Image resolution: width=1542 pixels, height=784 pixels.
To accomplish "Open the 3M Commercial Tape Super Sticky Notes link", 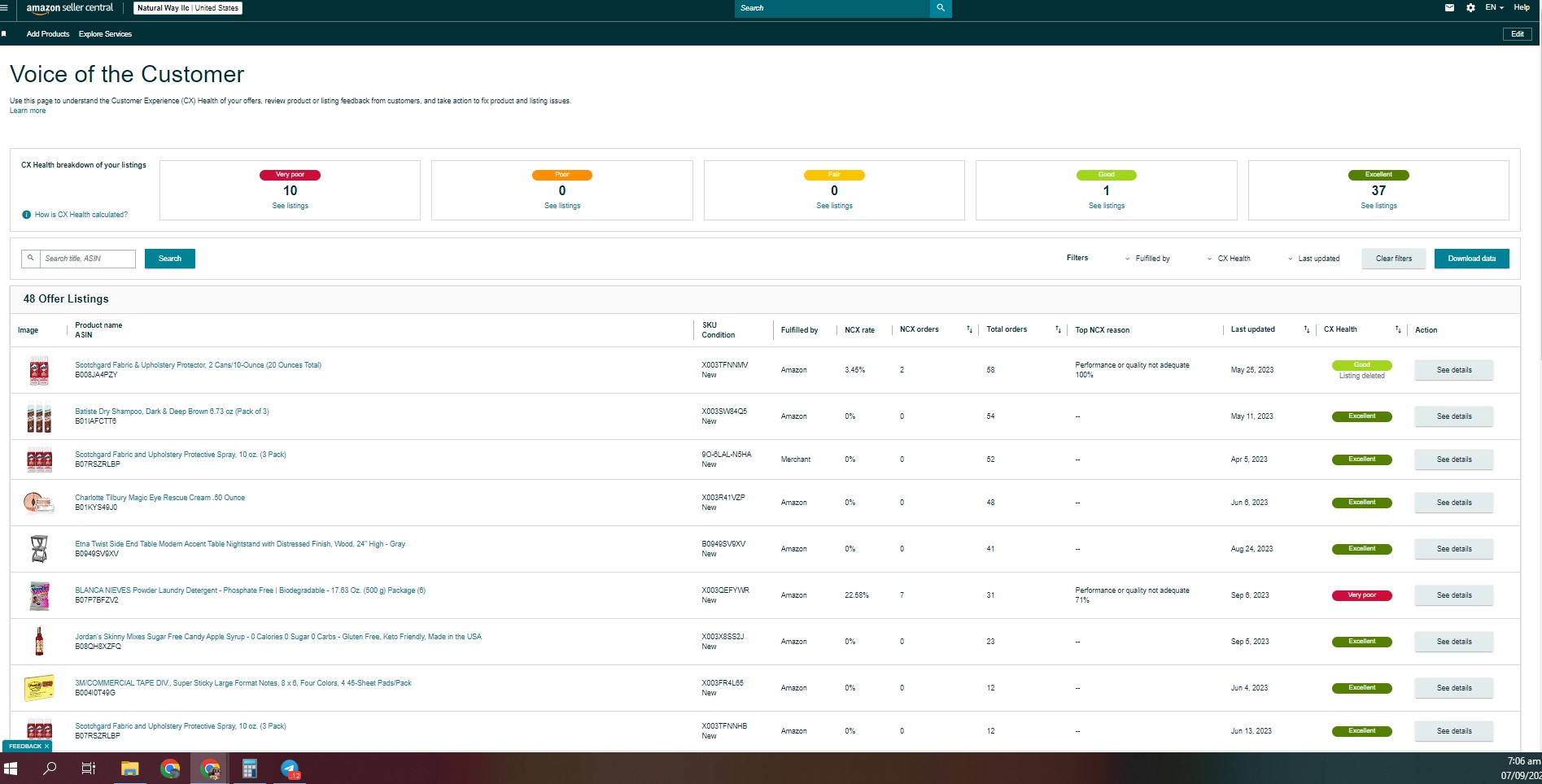I will (243, 683).
